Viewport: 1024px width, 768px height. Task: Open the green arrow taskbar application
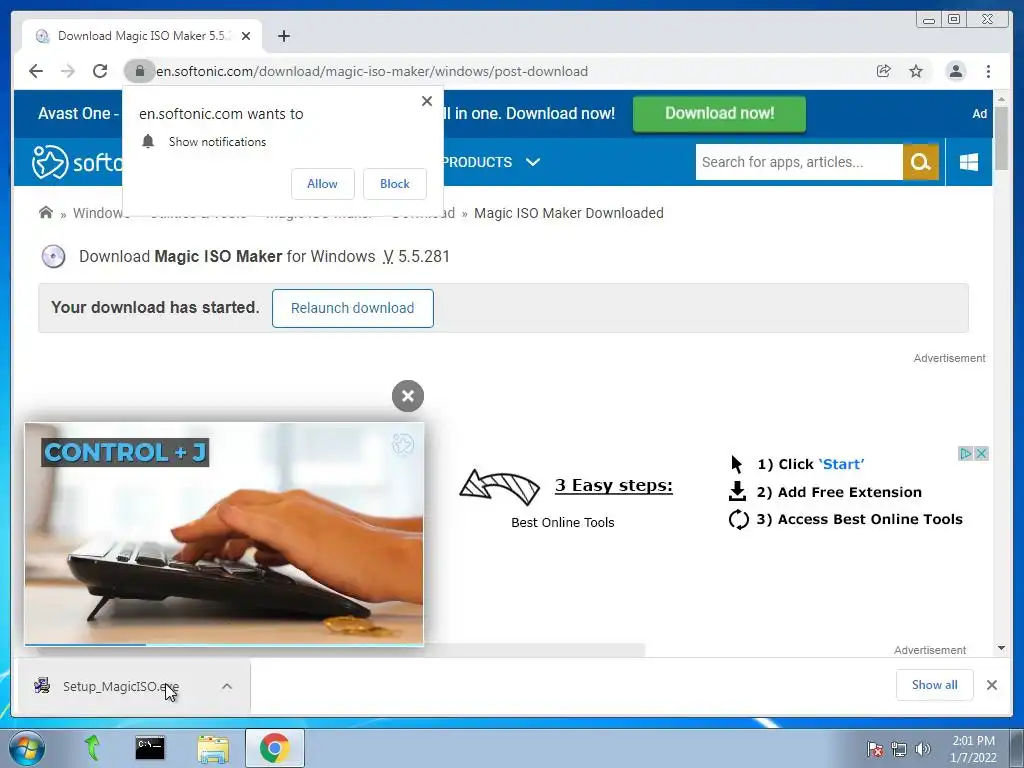[92, 748]
